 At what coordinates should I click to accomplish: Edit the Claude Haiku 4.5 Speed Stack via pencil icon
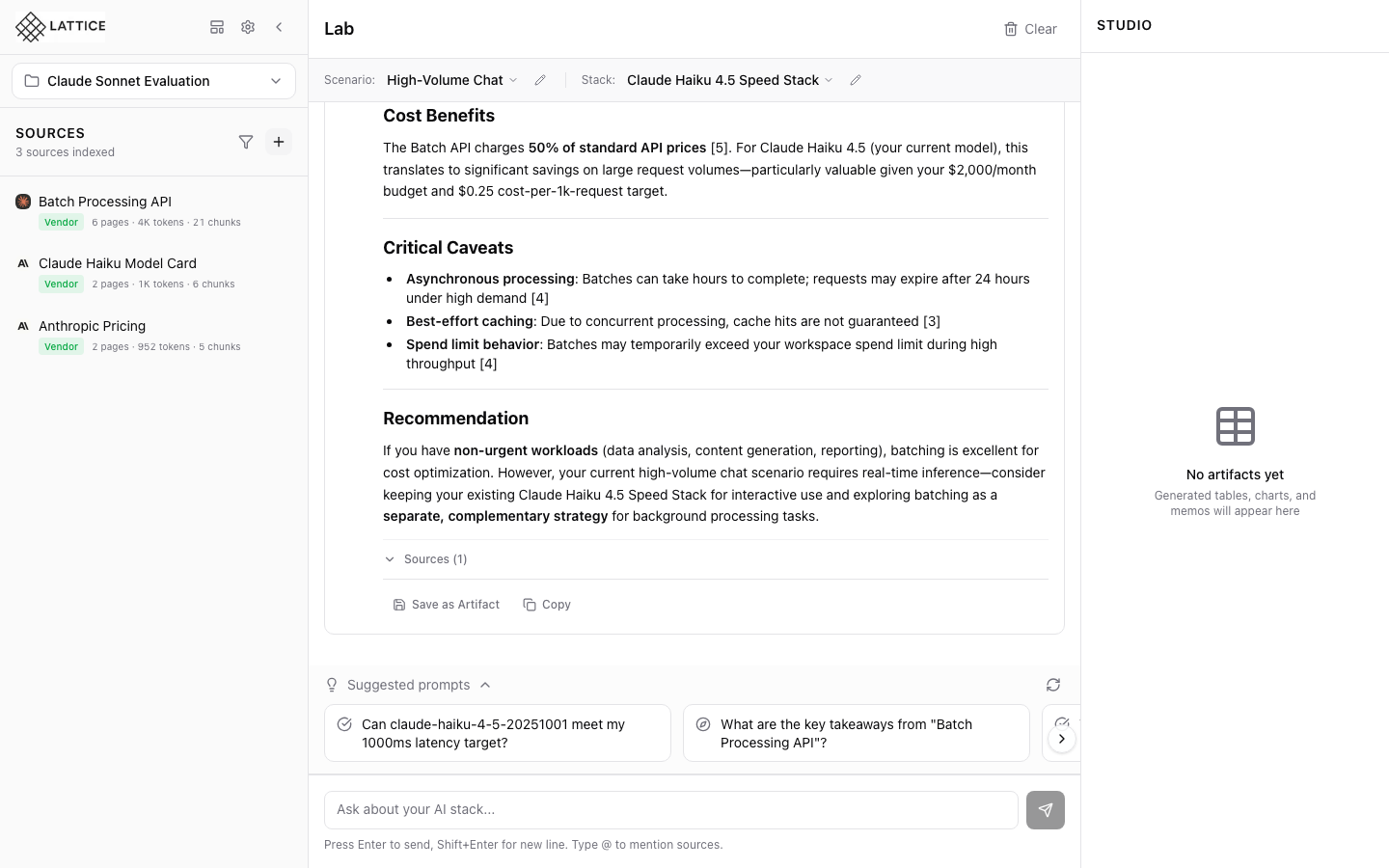(856, 80)
